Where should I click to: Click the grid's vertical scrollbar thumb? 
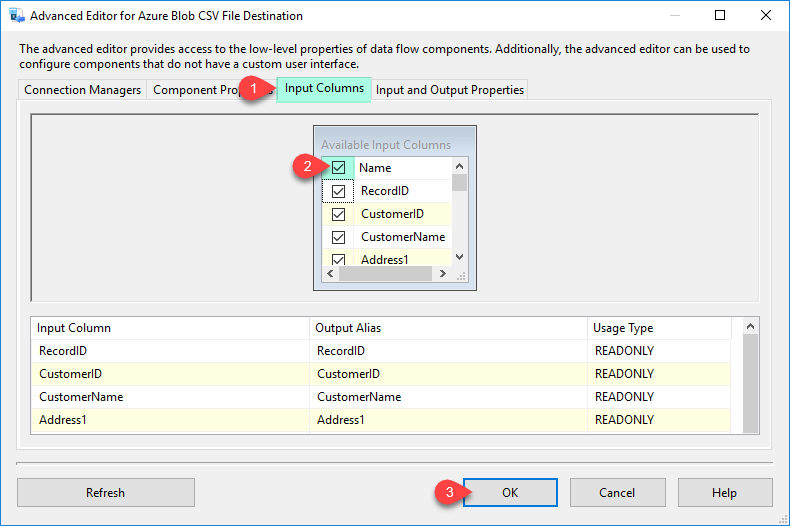click(x=750, y=383)
